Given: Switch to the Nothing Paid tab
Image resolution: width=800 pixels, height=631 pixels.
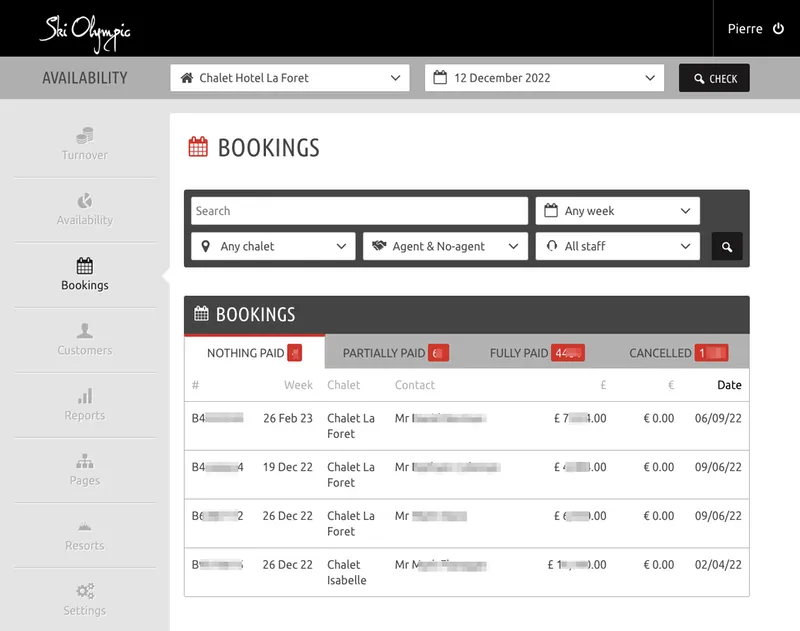Looking at the screenshot, I should [x=254, y=352].
